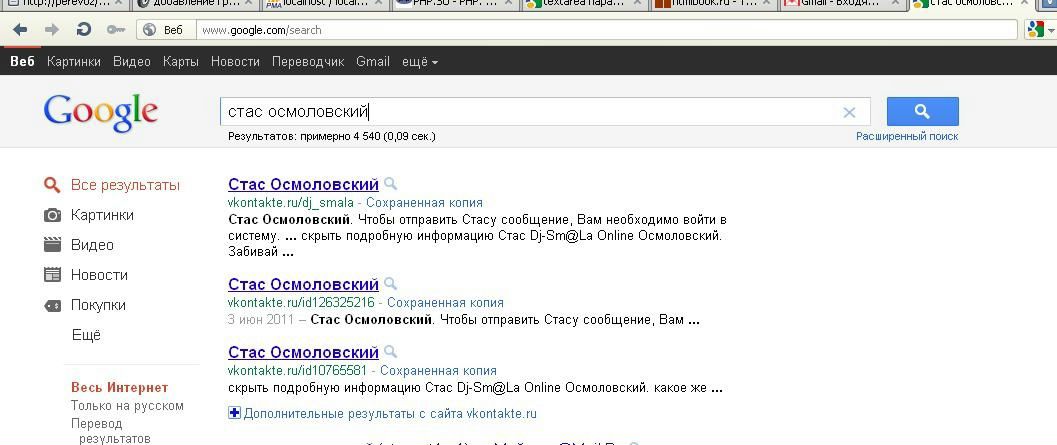
Task: Select the globe Веб button beside address bar
Action: click(166, 30)
